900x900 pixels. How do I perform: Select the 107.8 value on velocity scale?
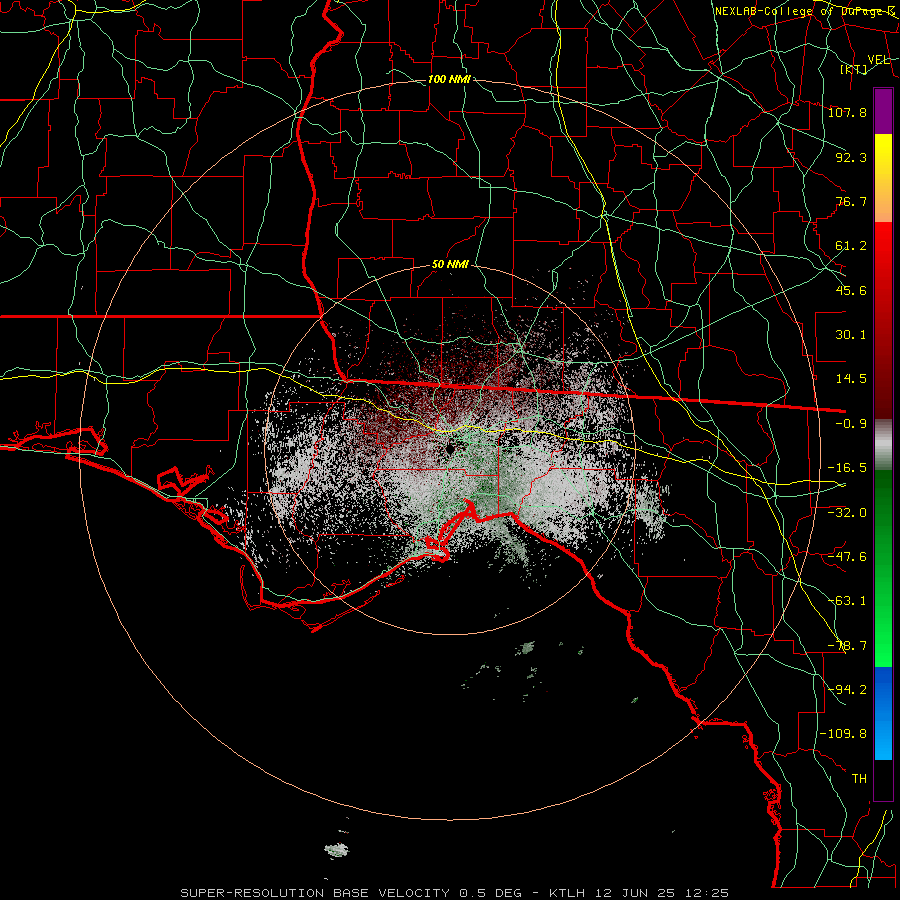point(847,112)
